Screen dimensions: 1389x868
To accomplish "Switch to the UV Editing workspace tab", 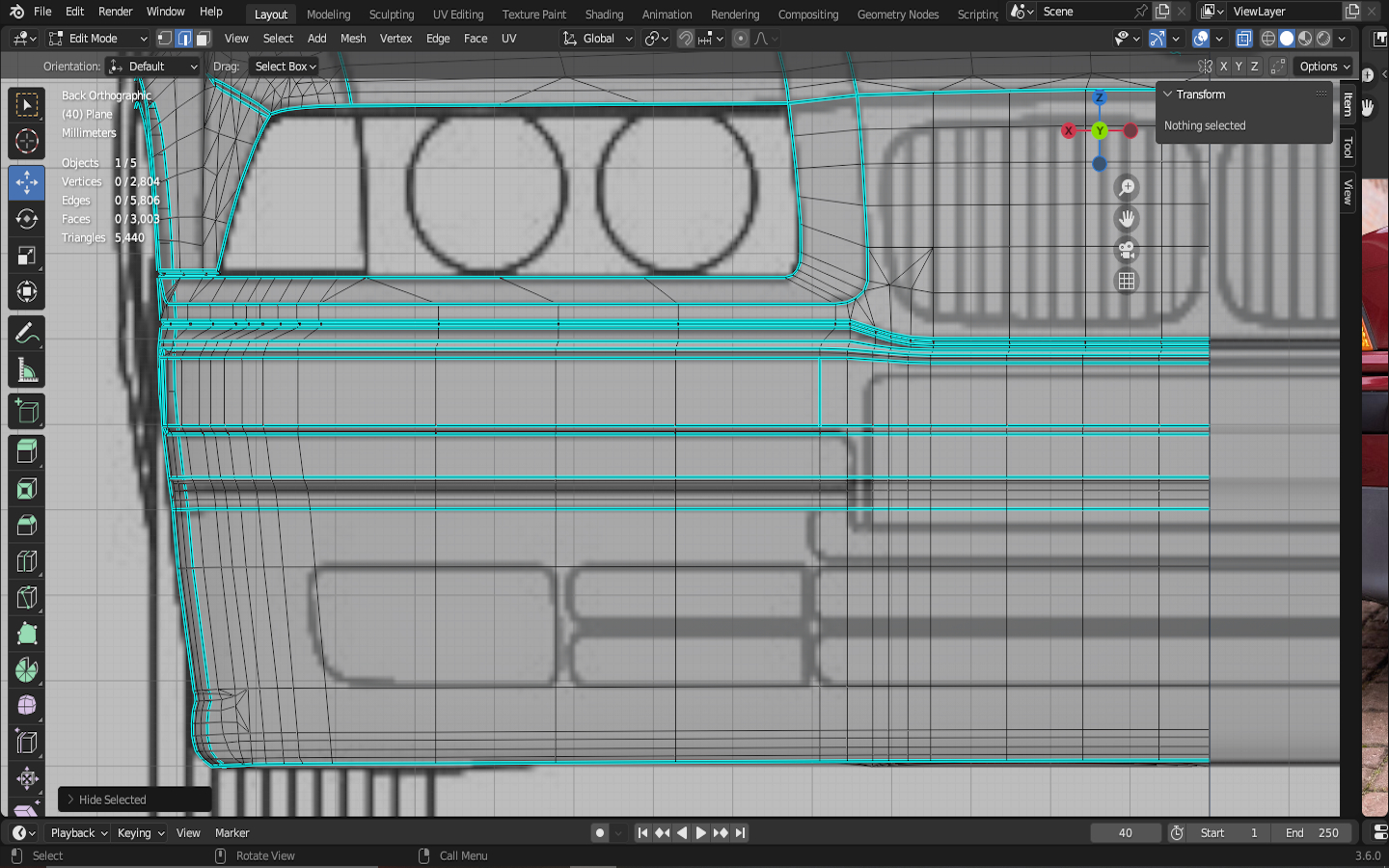I will (x=458, y=14).
